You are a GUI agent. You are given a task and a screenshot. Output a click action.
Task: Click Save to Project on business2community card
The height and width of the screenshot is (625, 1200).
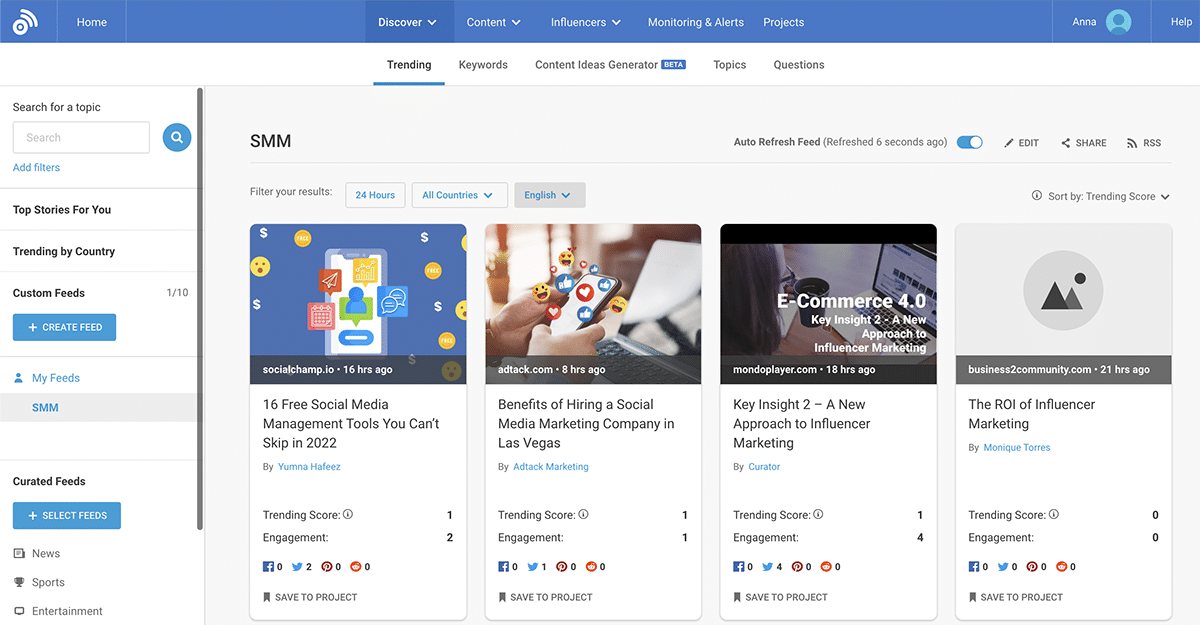click(1016, 597)
